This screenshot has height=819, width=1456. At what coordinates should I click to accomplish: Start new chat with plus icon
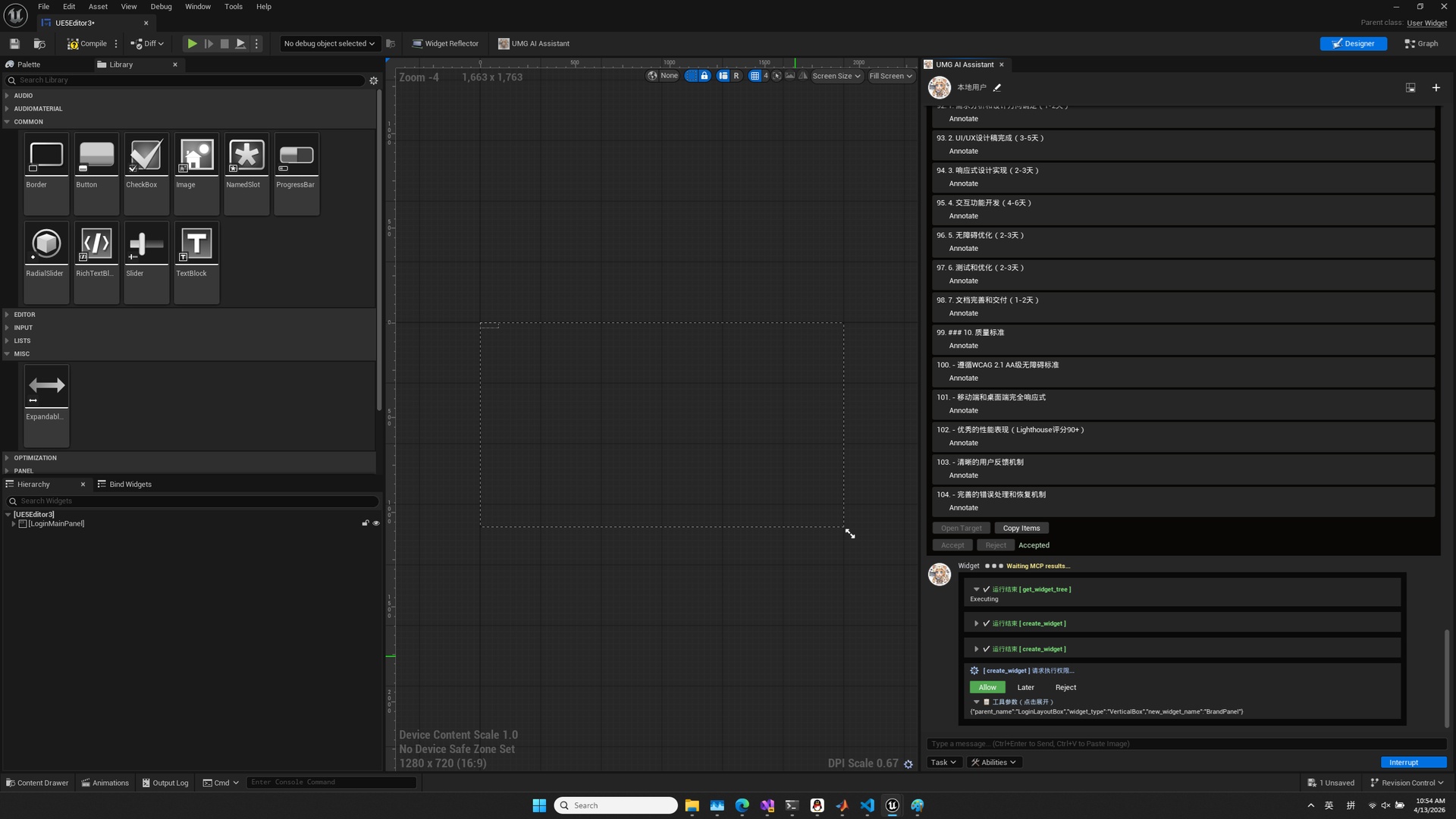pos(1436,88)
